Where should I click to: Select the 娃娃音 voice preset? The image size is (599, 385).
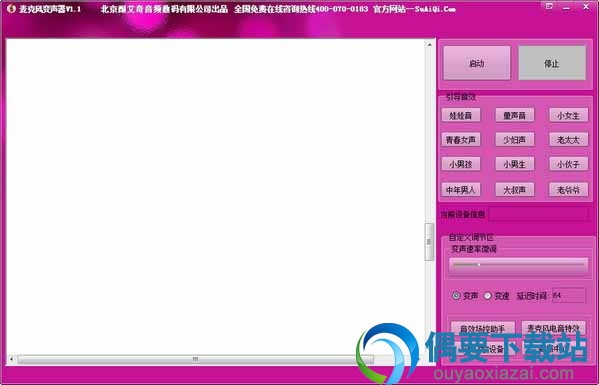[x=461, y=115]
